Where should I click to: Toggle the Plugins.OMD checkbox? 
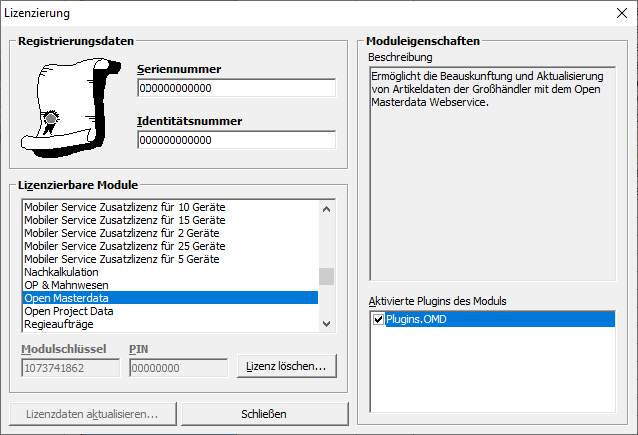coord(378,319)
